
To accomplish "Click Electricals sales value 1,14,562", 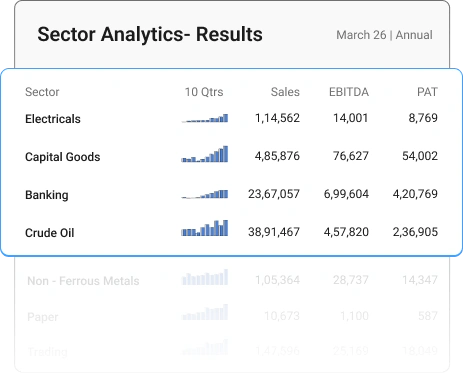I will point(277,118).
